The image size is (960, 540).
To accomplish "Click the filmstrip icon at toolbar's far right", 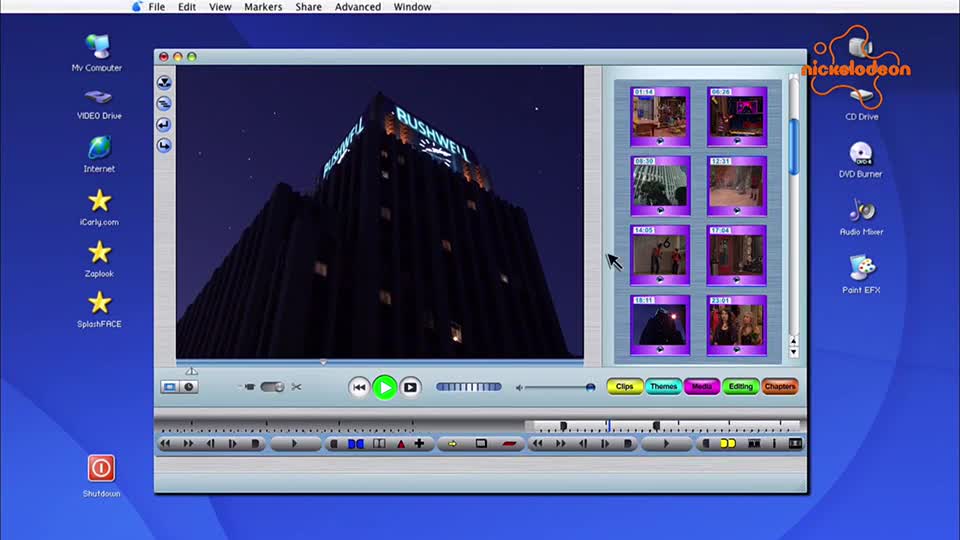I will 795,443.
